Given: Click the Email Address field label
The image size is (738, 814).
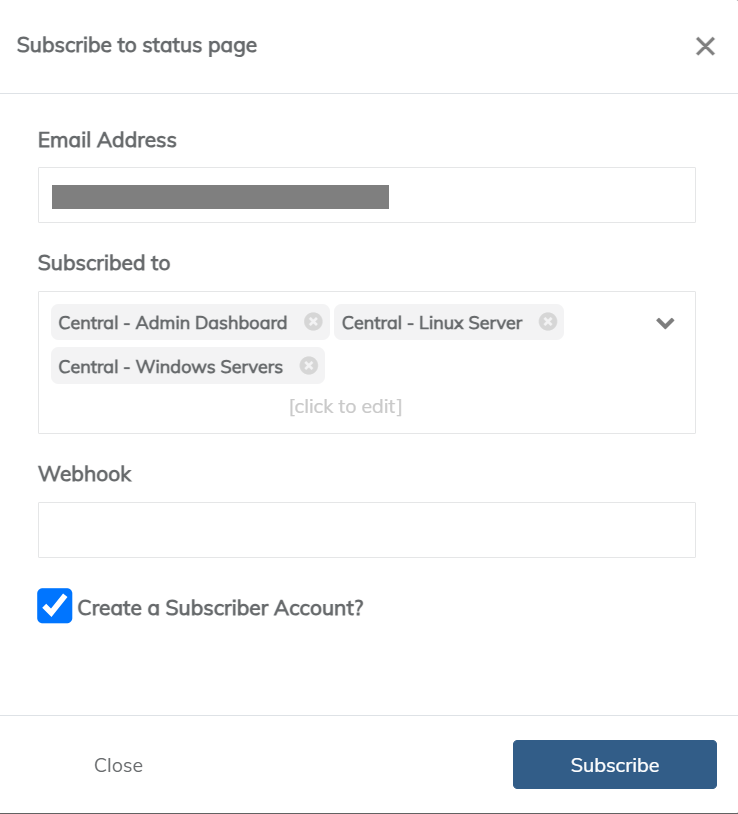Looking at the screenshot, I should (107, 140).
